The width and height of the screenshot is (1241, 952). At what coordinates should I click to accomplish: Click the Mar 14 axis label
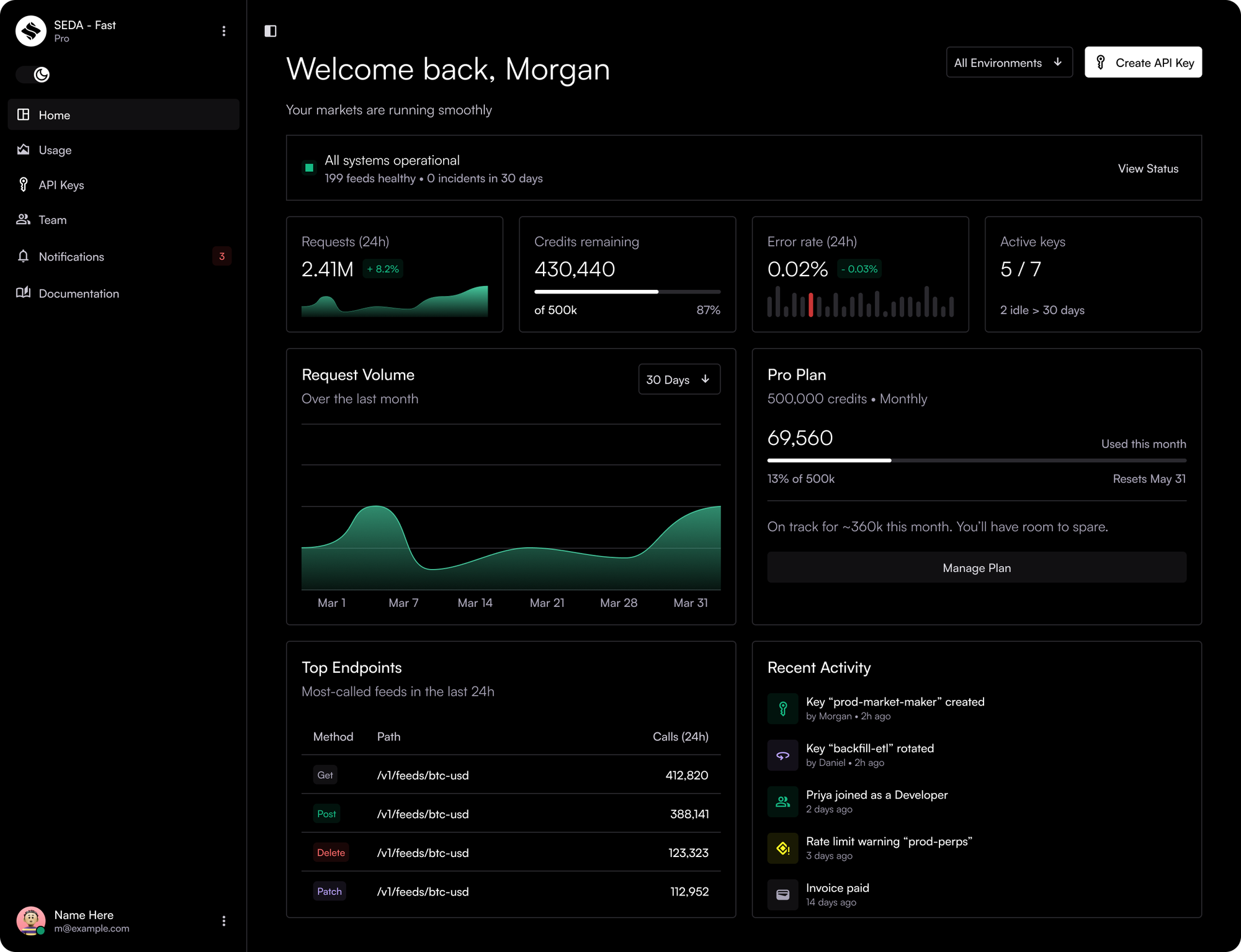pos(475,603)
